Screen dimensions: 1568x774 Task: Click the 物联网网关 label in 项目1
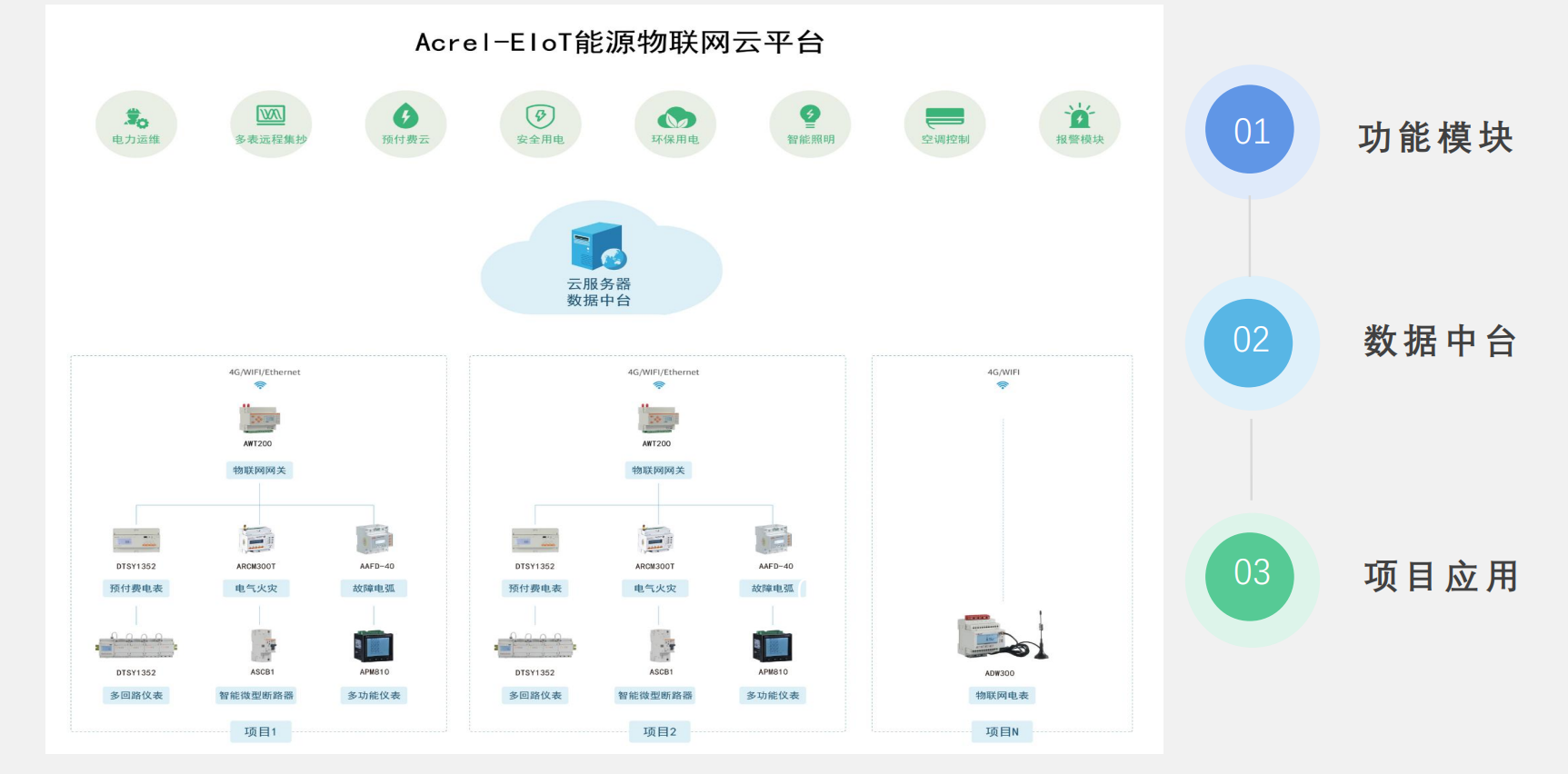[x=259, y=470]
